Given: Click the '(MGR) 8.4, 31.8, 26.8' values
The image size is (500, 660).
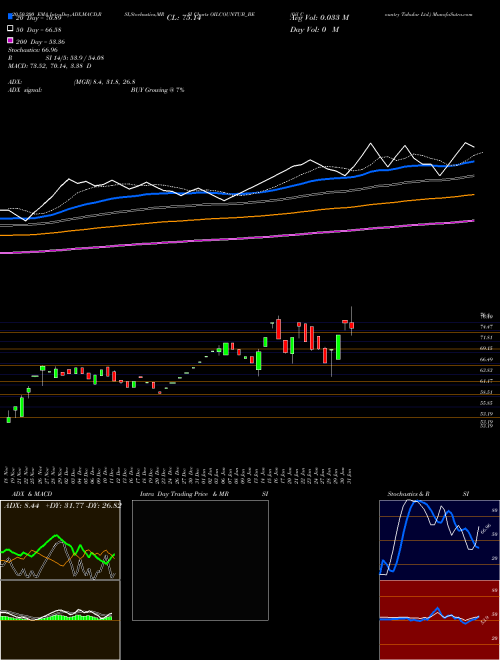Looking at the screenshot, I should point(104,82).
